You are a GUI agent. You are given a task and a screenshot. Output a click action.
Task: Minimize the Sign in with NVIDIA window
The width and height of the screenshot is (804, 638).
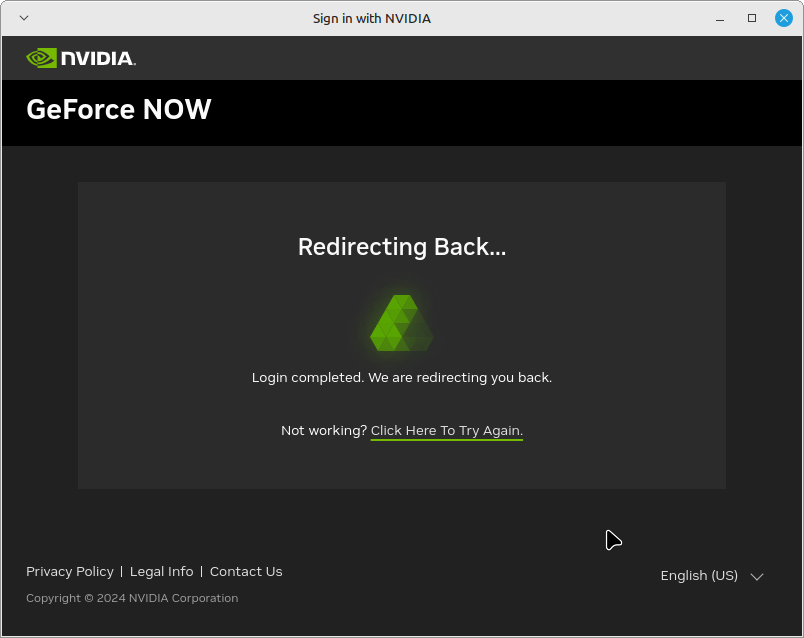[720, 18]
